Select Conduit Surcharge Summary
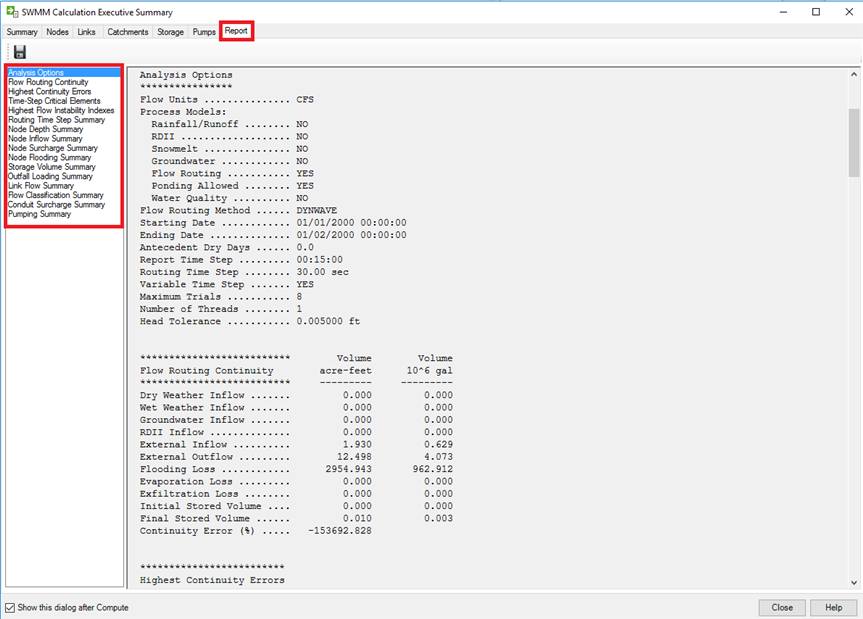 (56, 204)
